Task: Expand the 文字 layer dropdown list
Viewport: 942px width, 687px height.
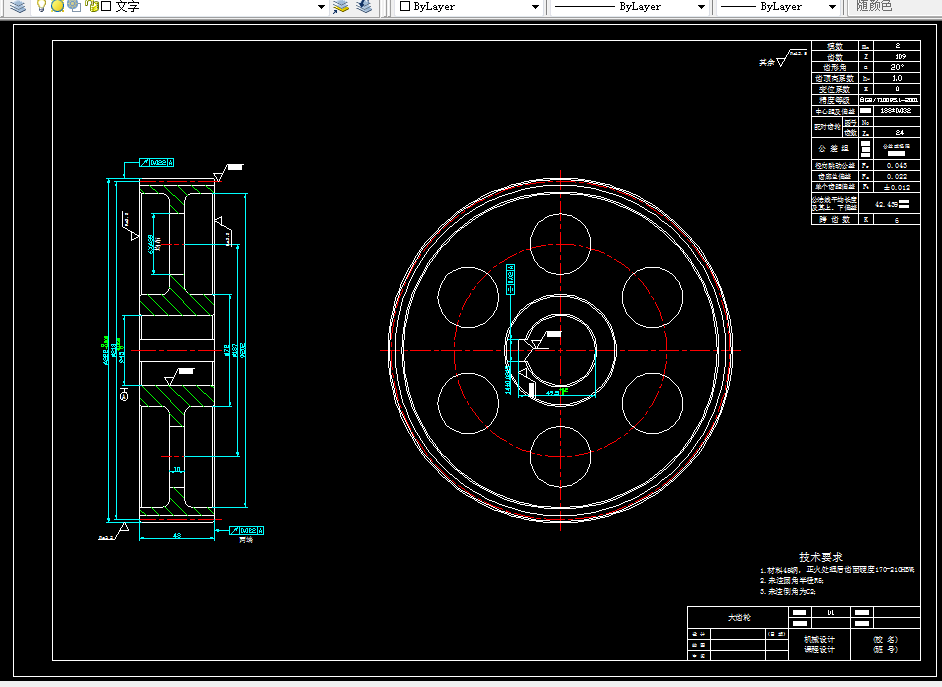Action: click(x=321, y=7)
